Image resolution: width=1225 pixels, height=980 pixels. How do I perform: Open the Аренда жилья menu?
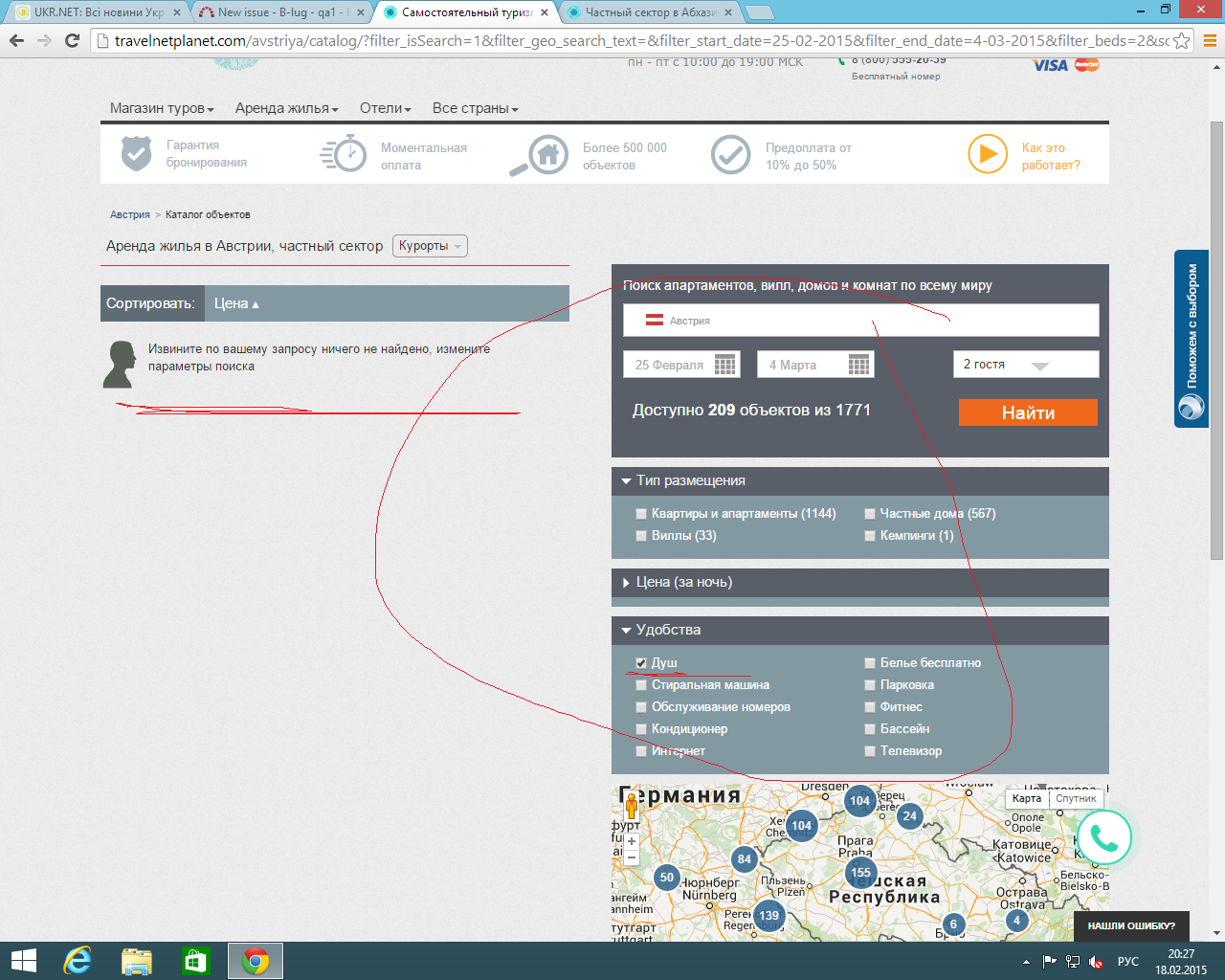286,108
